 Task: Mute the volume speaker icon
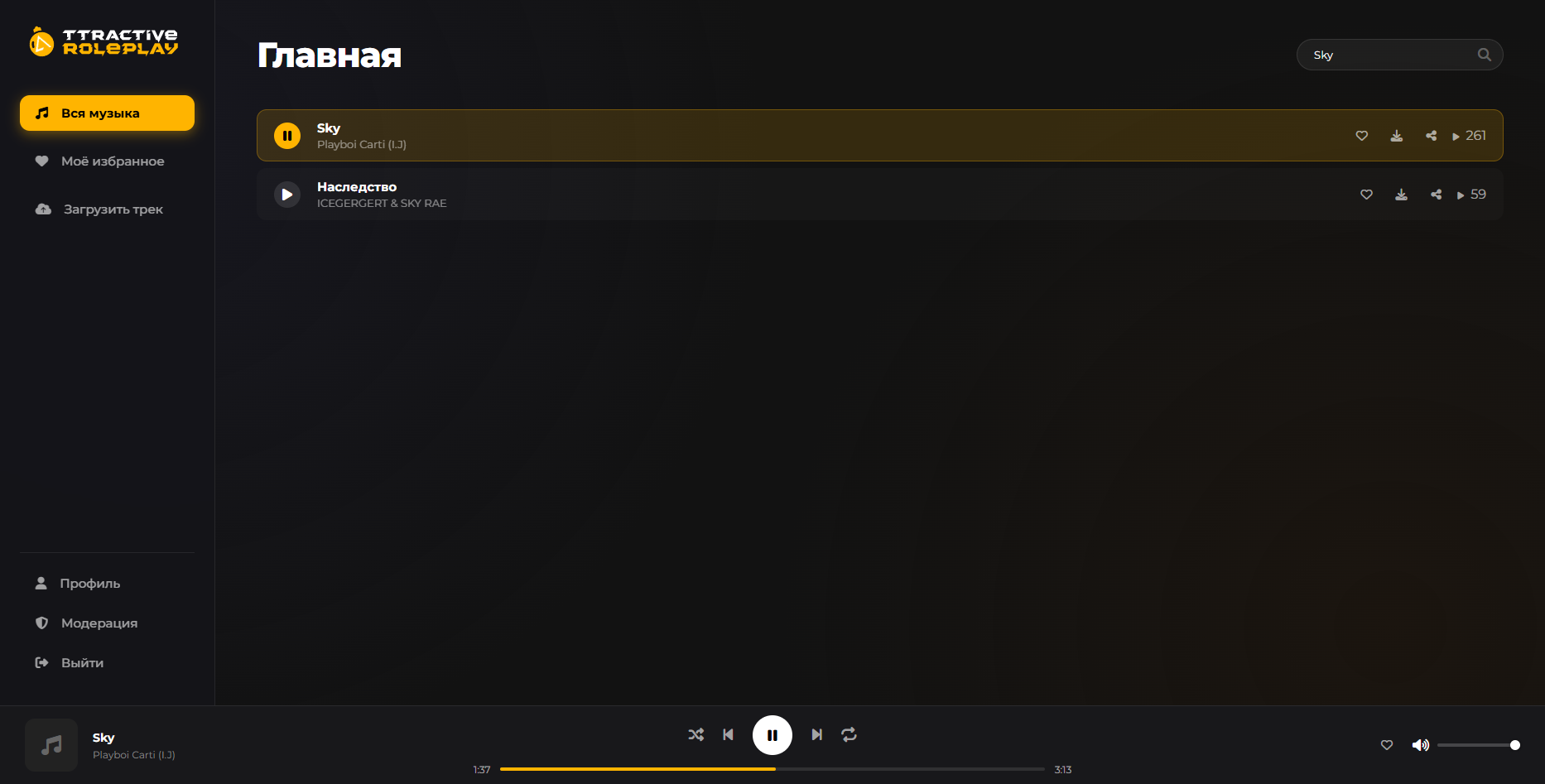coord(1421,745)
